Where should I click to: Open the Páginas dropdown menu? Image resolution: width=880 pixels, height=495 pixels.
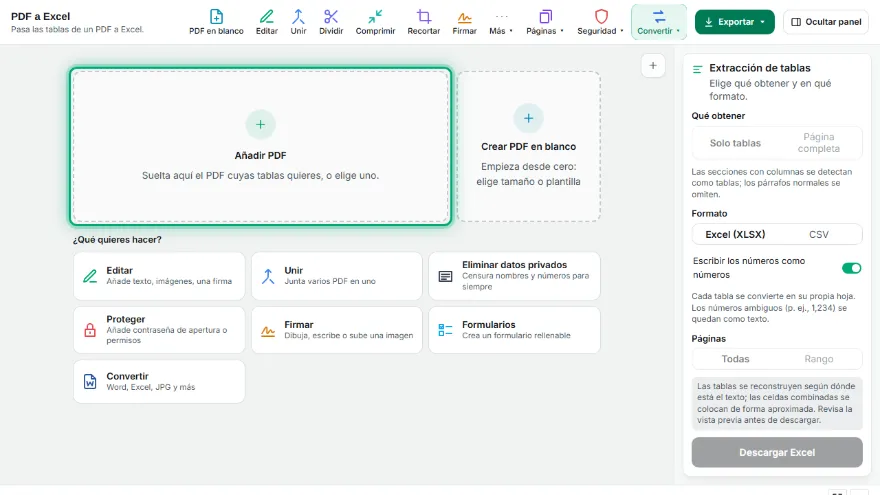click(545, 22)
